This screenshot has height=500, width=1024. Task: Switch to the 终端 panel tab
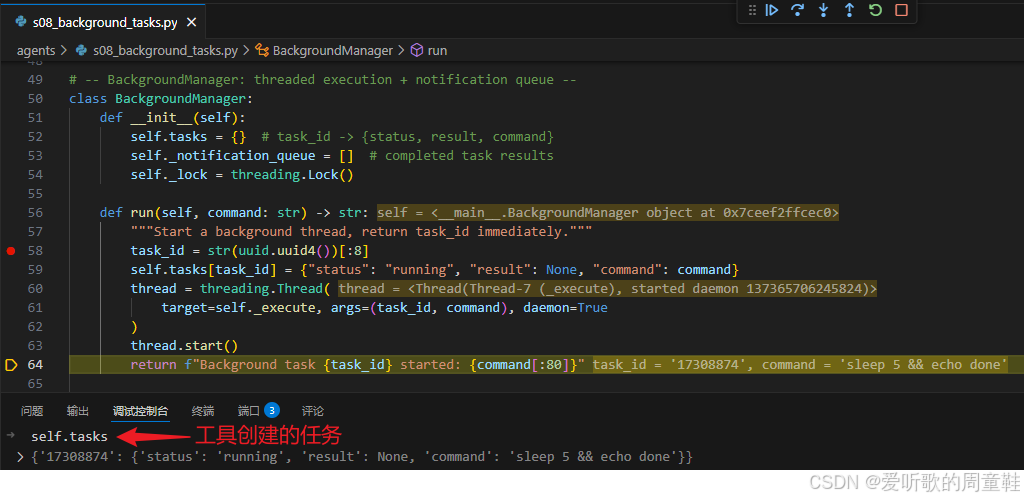[x=202, y=411]
